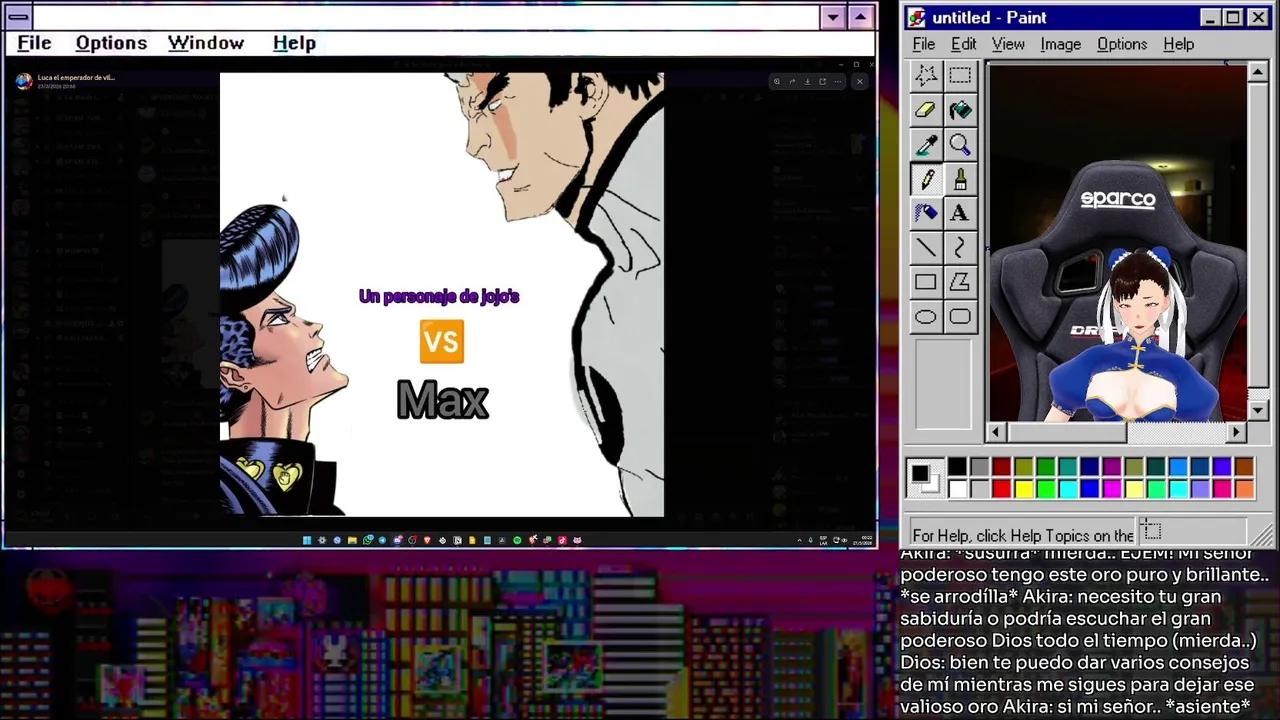This screenshot has height=720, width=1280.
Task: Pick the Rectangle shape tool
Action: (x=926, y=282)
